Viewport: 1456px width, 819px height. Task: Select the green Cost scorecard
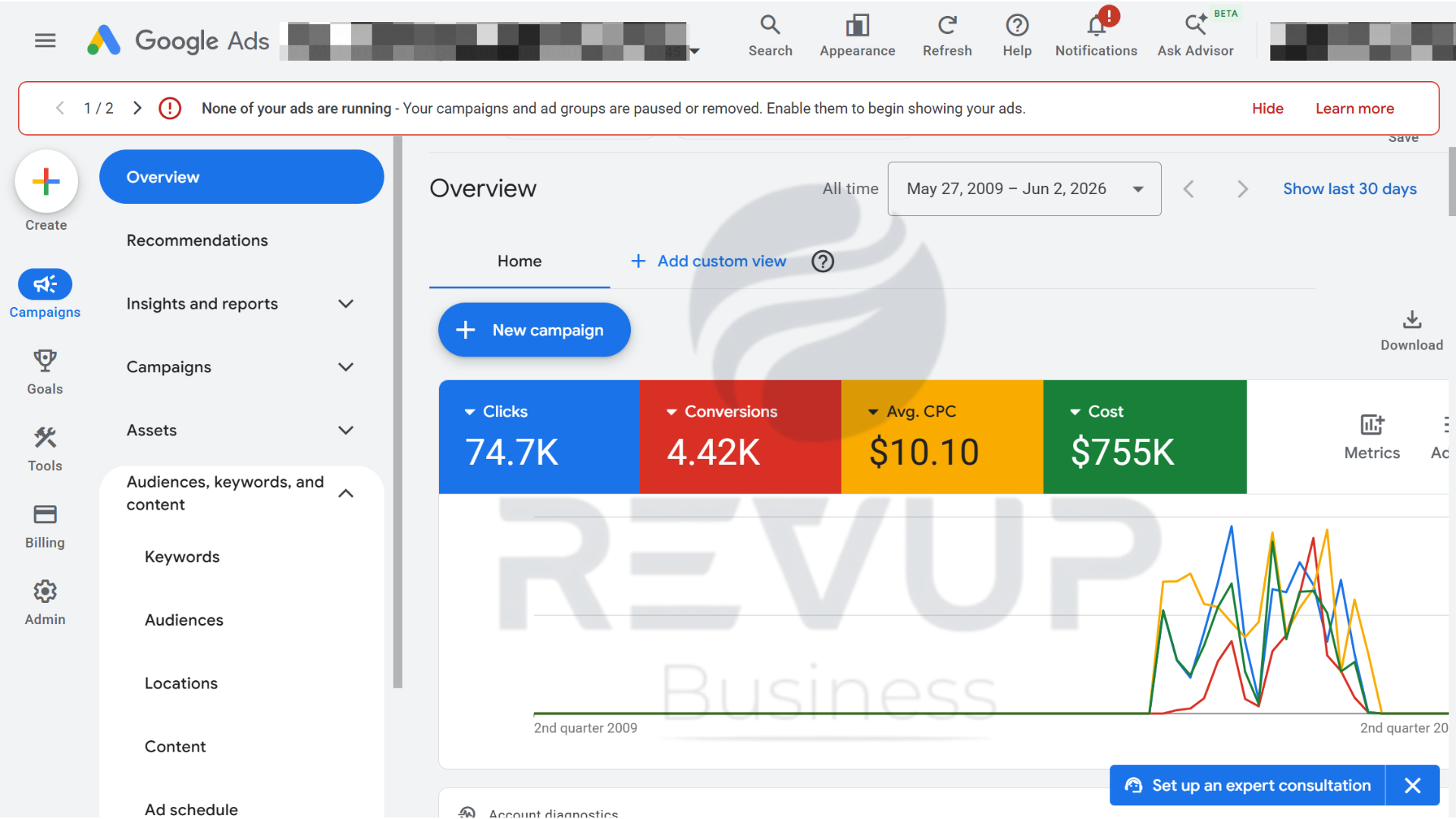1144,437
